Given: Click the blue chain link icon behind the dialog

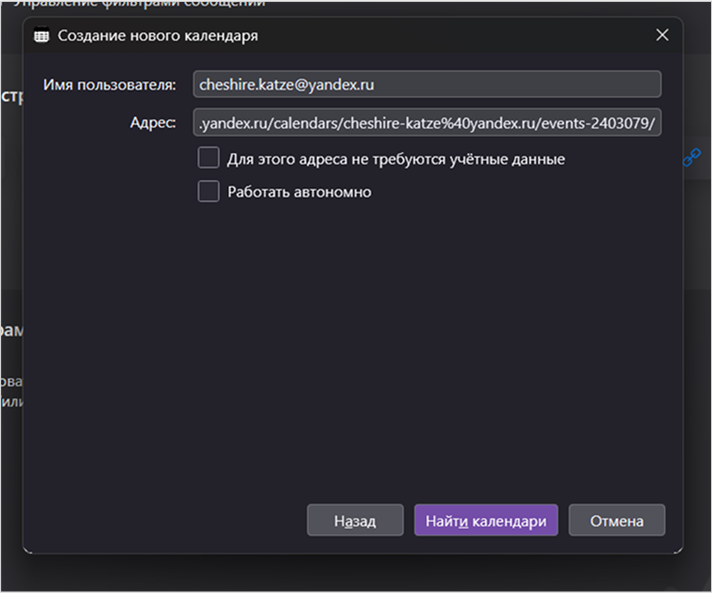Looking at the screenshot, I should (x=691, y=157).
